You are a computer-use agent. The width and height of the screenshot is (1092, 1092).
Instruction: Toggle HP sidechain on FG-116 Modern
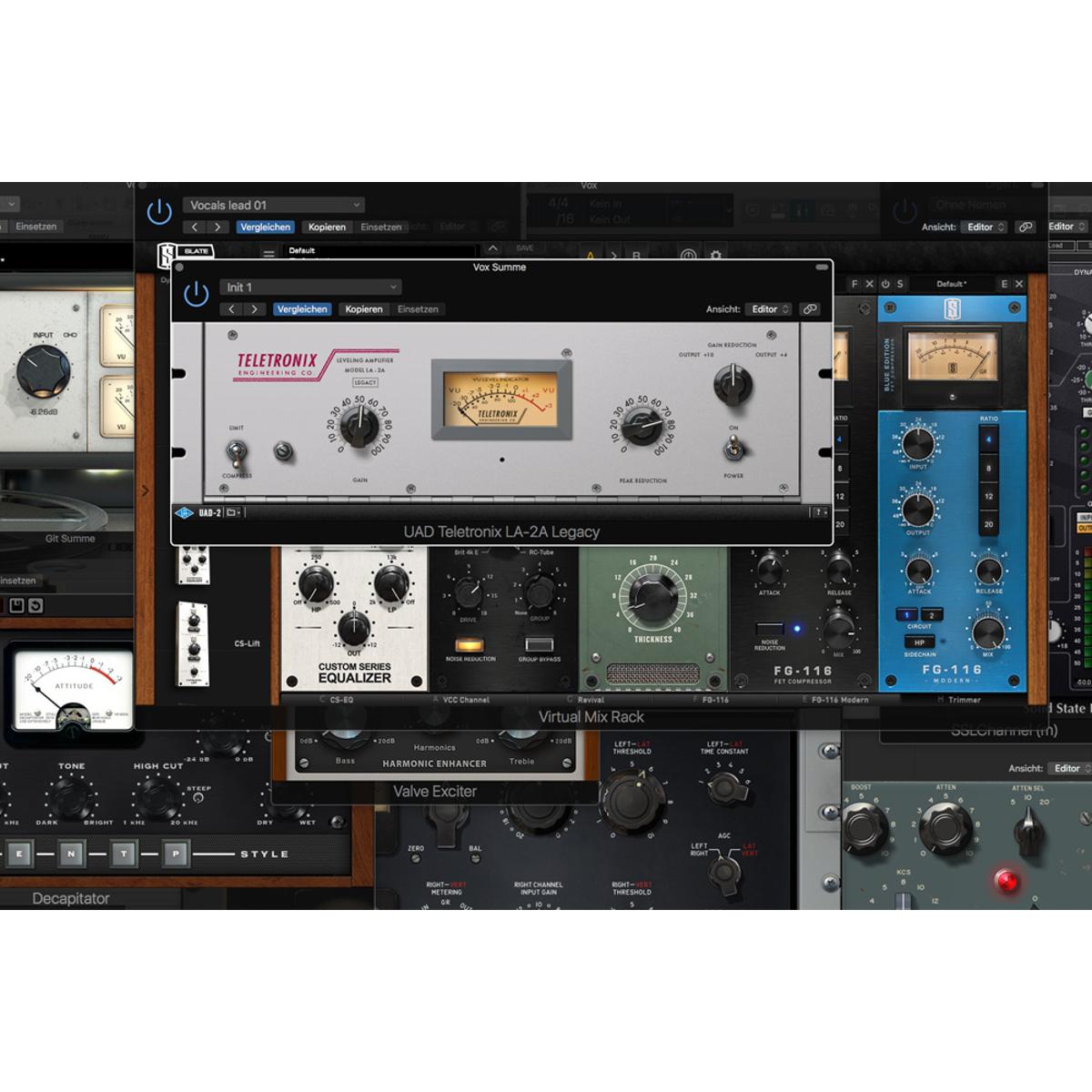919,642
